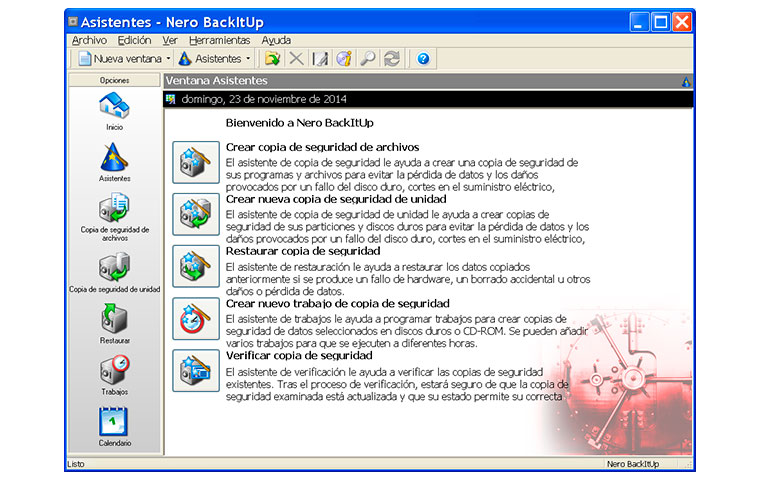The height and width of the screenshot is (480, 760).
Task: Expand the Asistentes toolbar dropdown arrow
Action: pyautogui.click(x=248, y=59)
